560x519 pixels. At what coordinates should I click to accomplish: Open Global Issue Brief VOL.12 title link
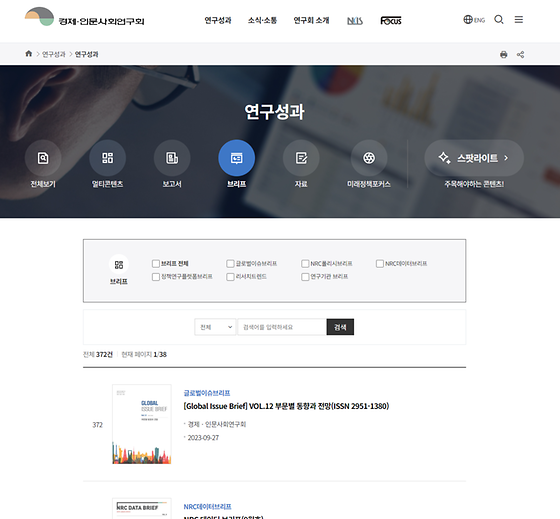coord(286,406)
